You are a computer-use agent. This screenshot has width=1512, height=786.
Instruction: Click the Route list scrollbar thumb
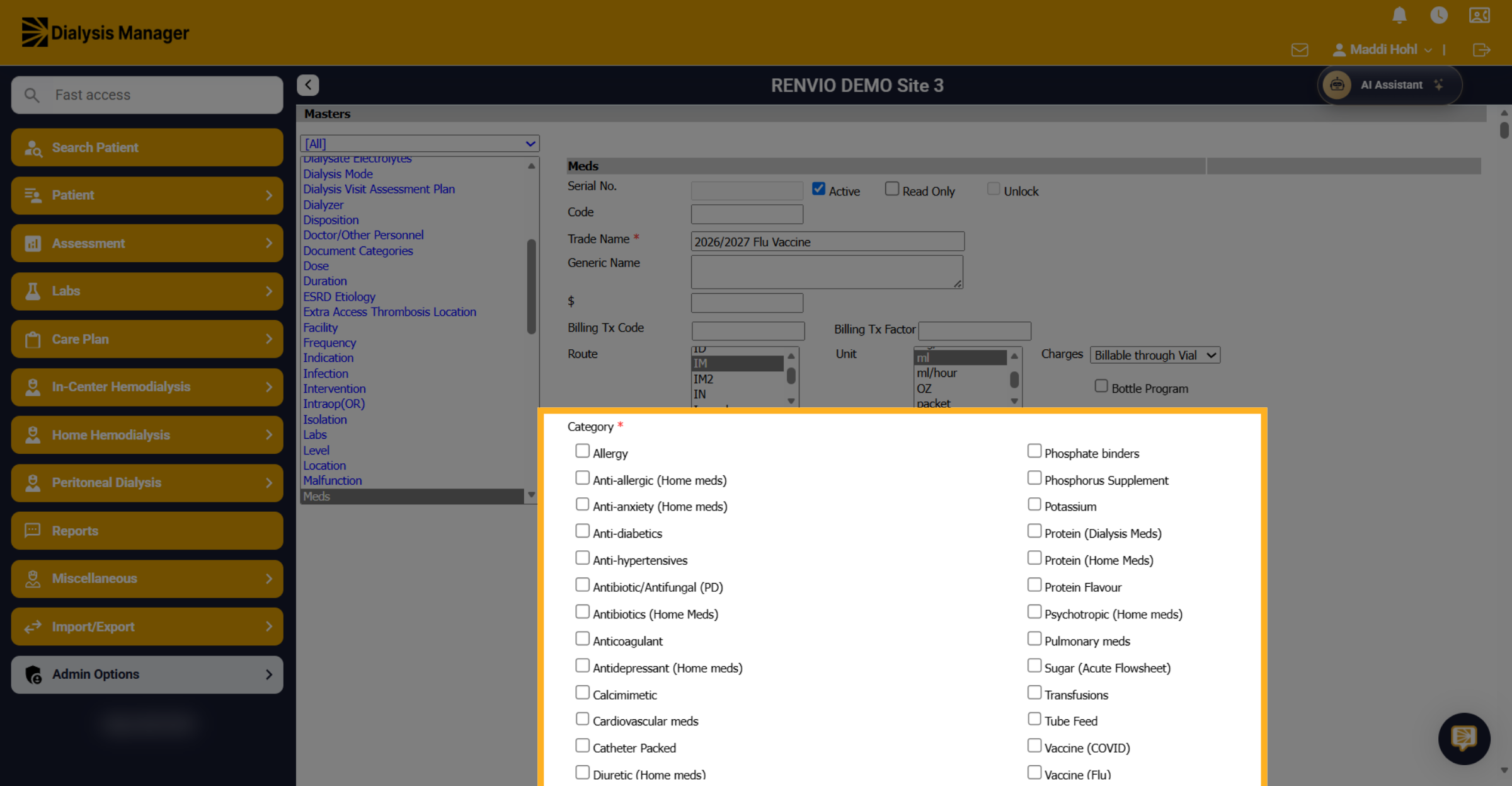791,376
